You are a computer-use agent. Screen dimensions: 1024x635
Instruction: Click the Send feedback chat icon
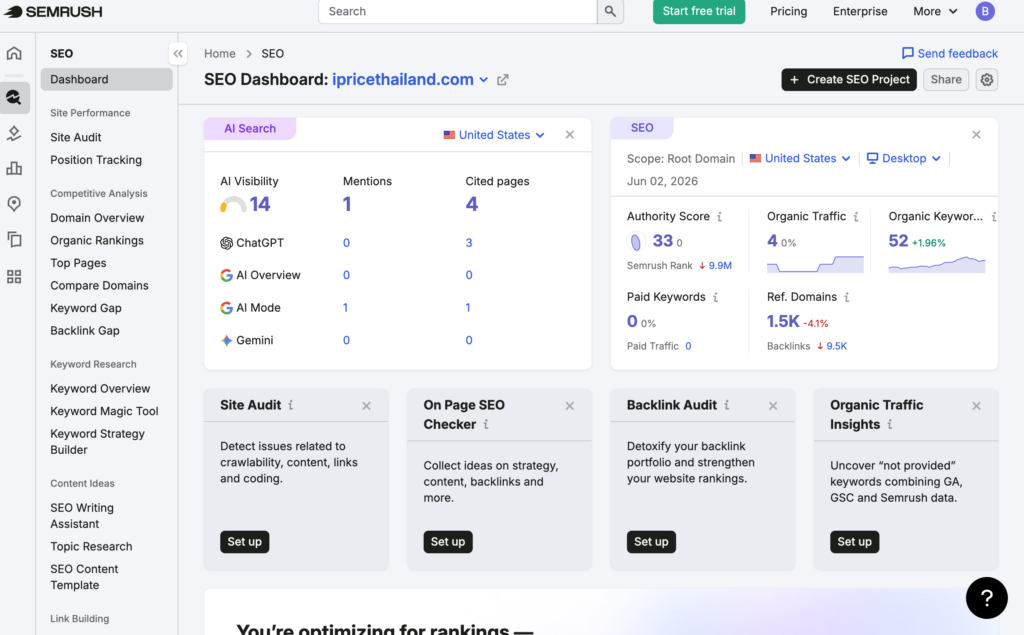coord(908,53)
